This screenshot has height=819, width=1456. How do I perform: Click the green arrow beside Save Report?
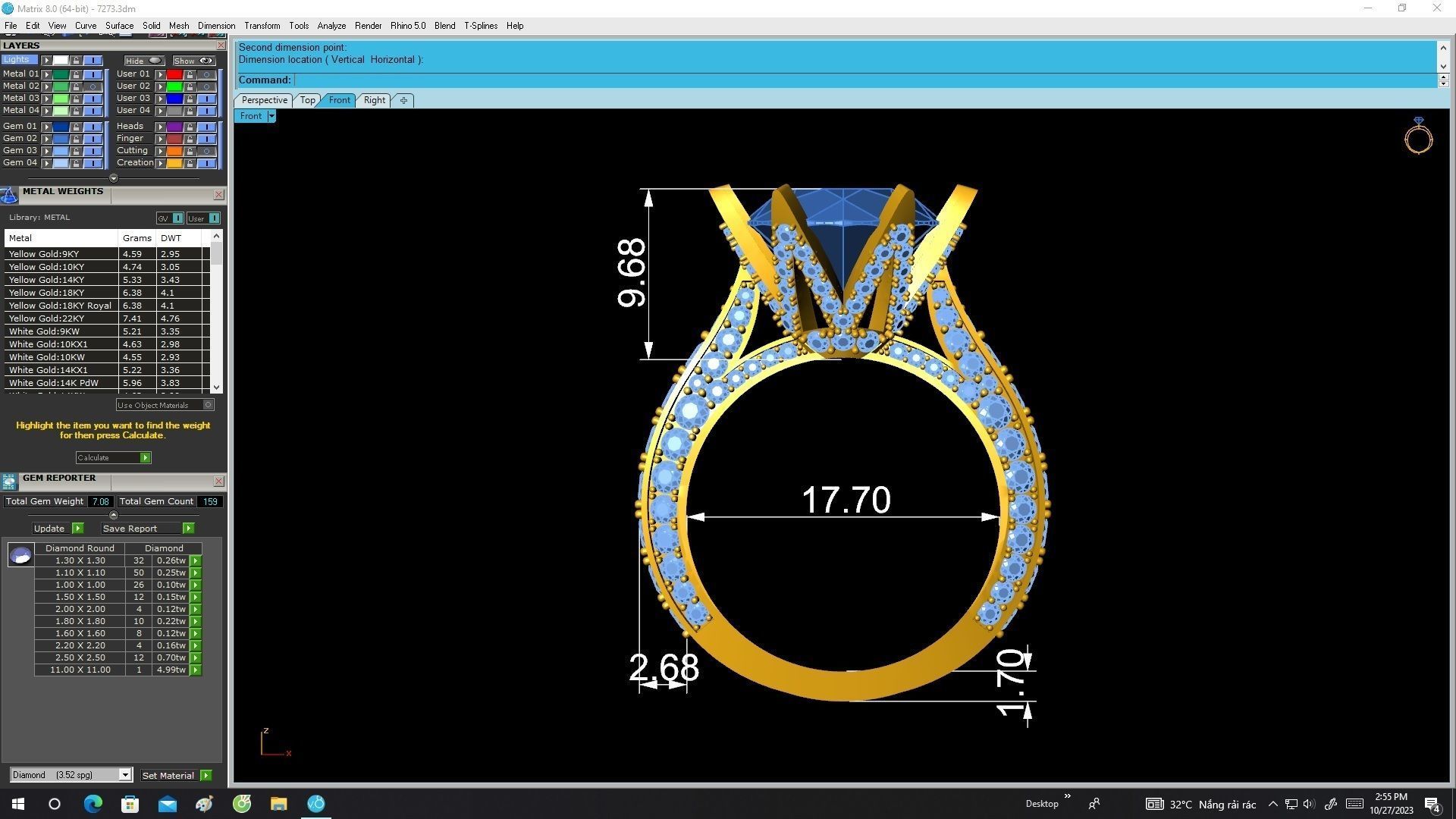(x=189, y=528)
